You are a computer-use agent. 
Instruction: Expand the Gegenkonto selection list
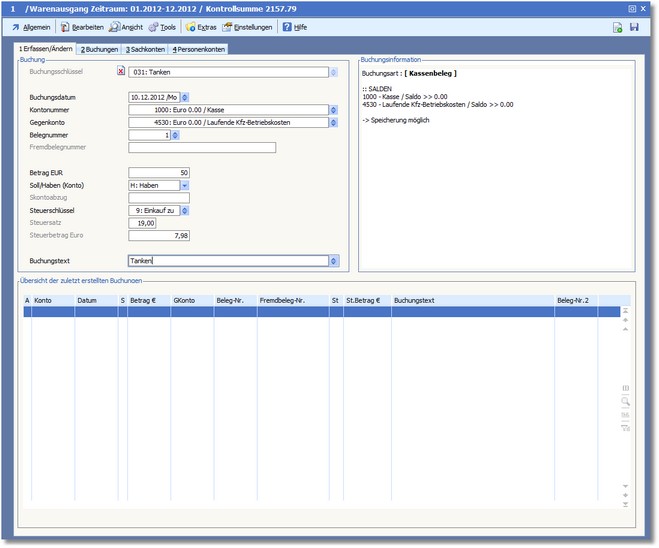(x=333, y=123)
